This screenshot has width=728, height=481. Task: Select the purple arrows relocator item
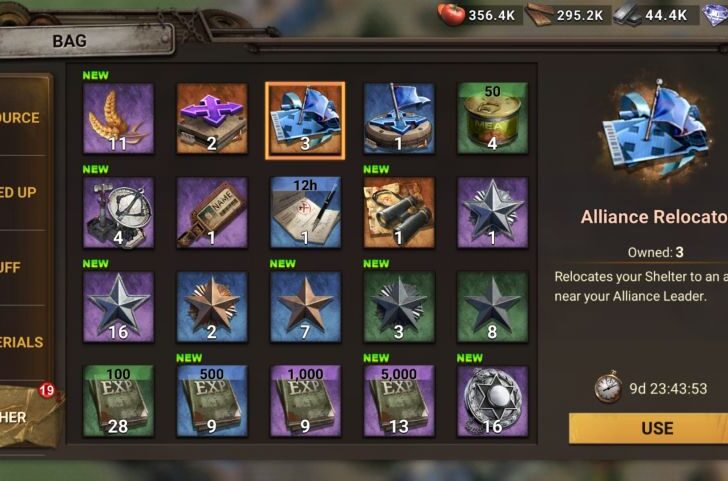(212, 118)
